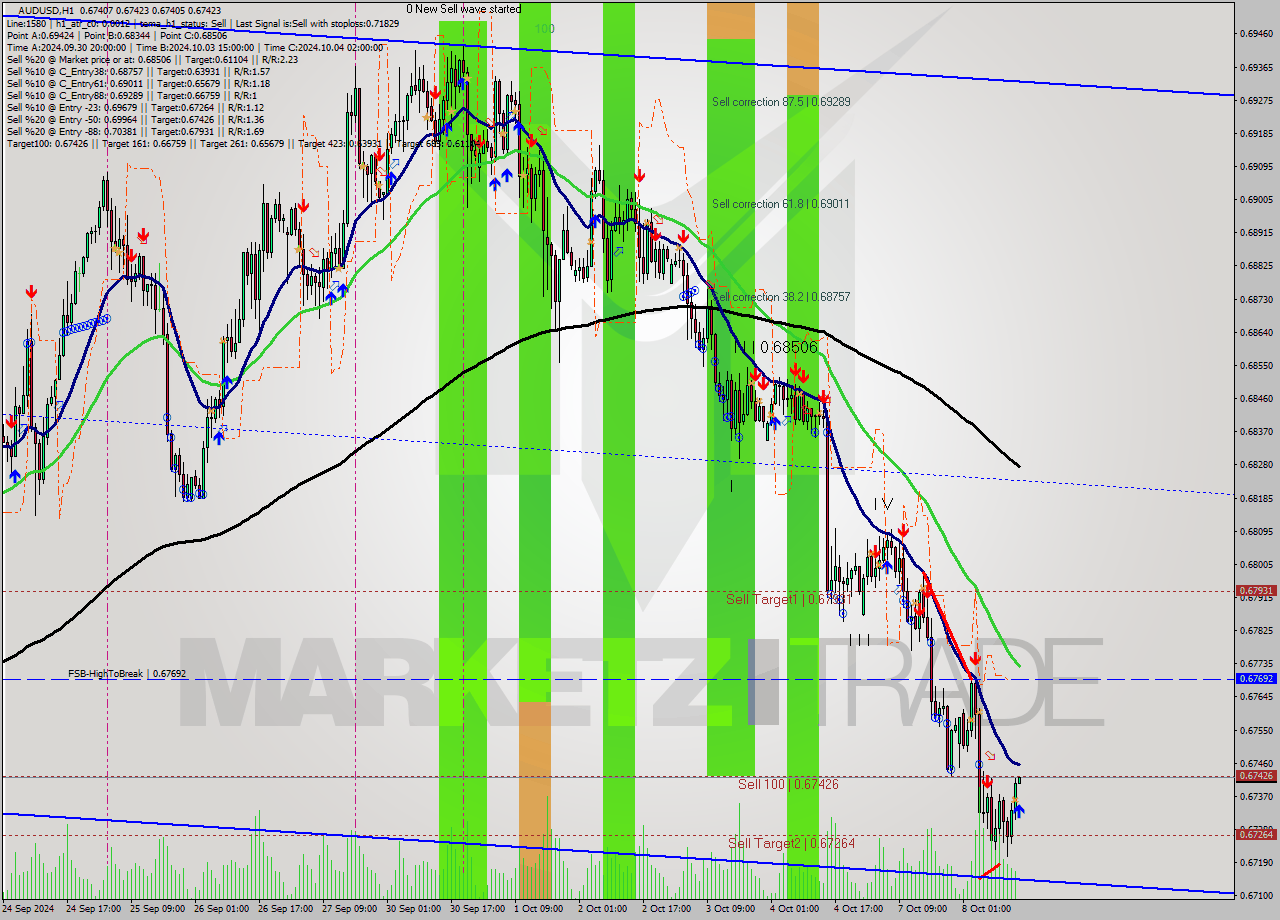
Task: Click the 0.69185 price axis value
Action: 1256,133
